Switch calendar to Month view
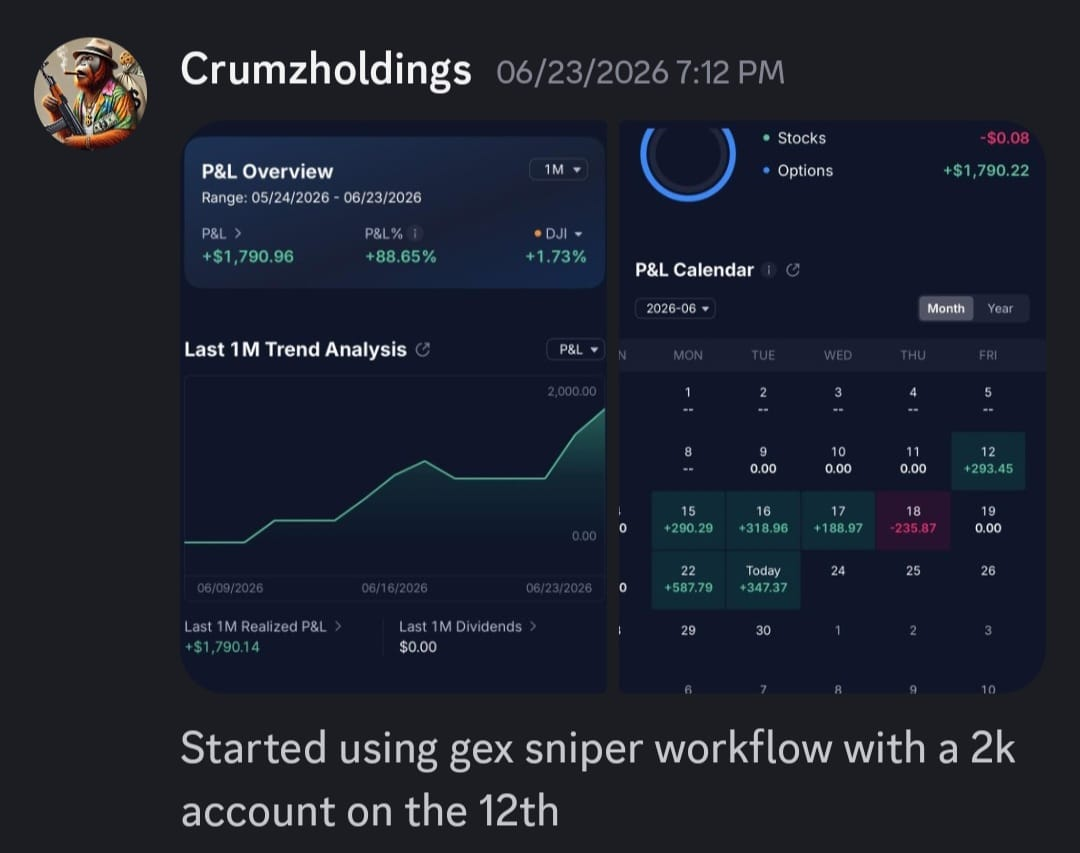This screenshot has width=1080, height=853. [x=946, y=308]
